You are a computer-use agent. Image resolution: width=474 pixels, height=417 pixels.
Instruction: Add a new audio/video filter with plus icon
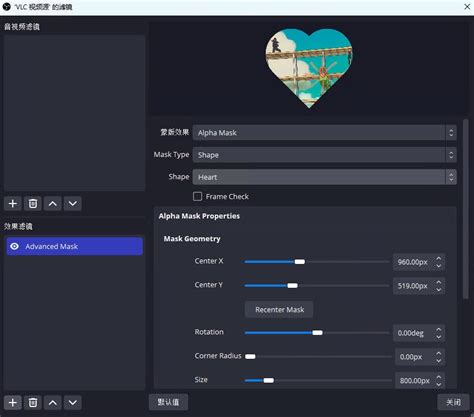coord(13,203)
